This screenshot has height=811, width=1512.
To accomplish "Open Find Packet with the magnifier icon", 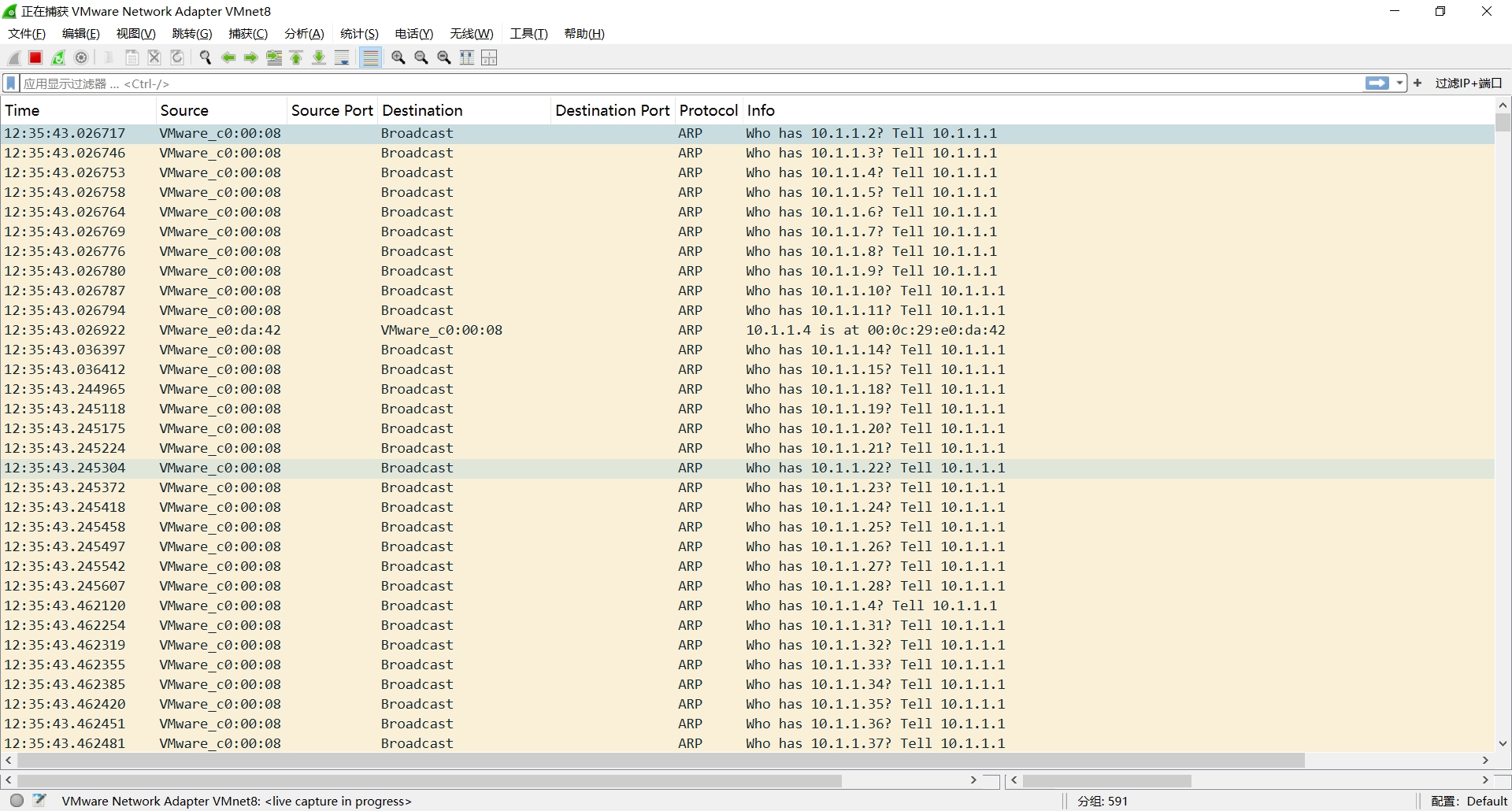I will pos(206,57).
